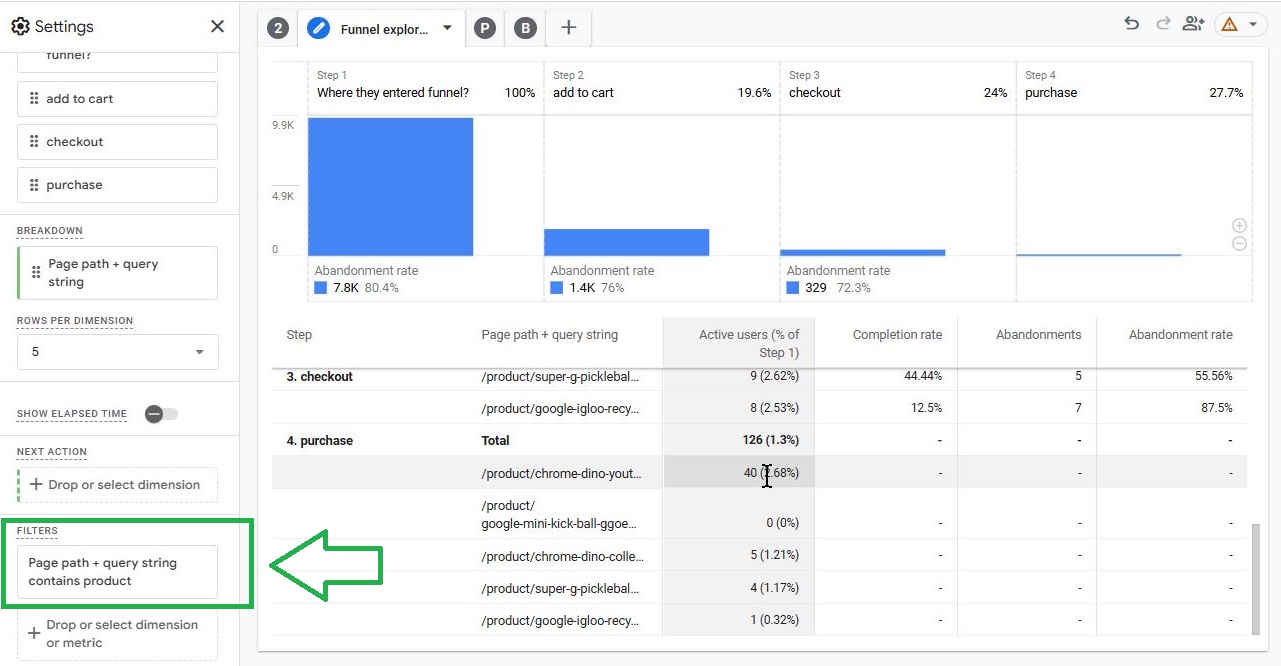Zoom in on the funnel chart

point(1240,226)
